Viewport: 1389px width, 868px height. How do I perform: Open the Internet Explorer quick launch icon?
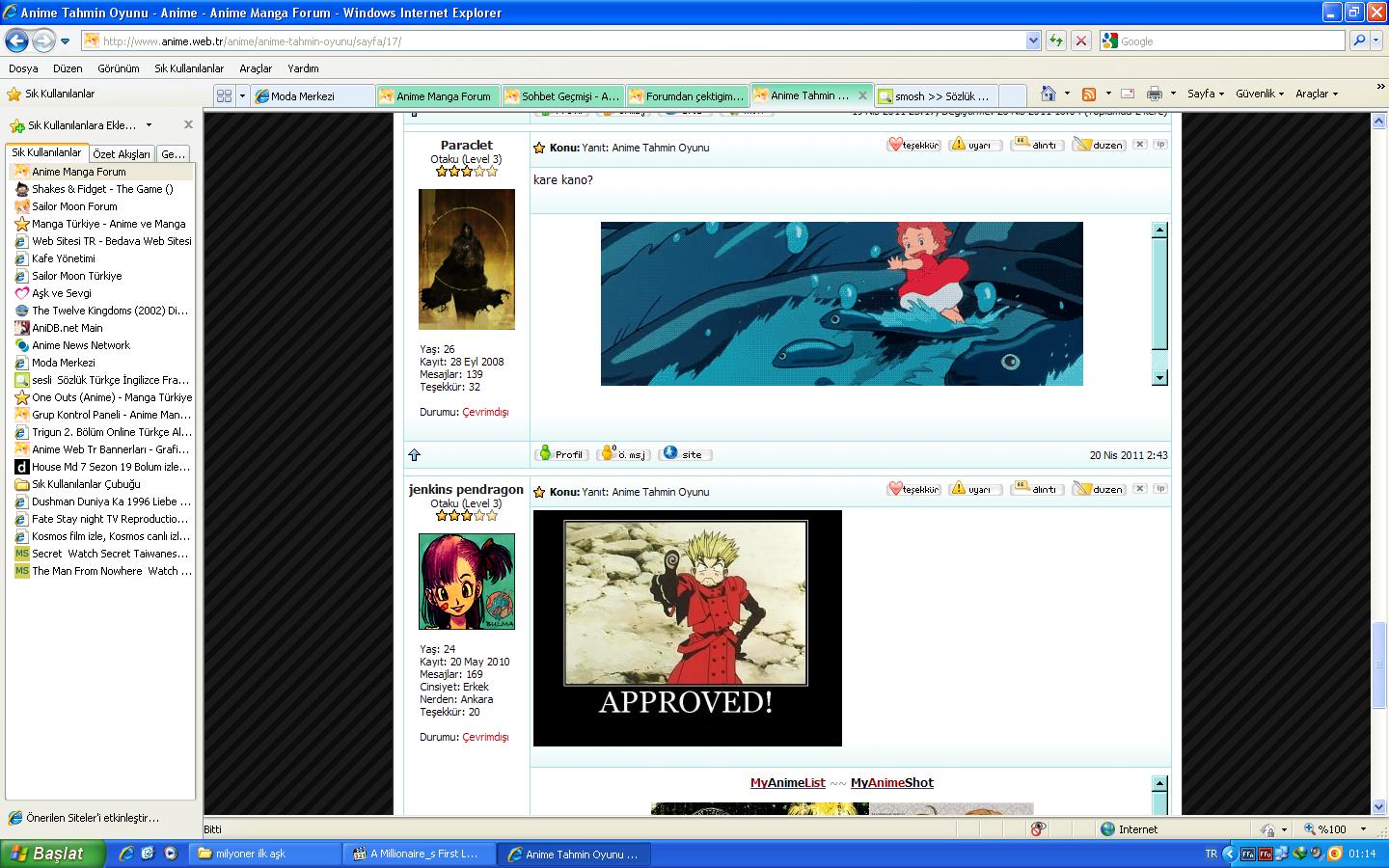point(125,854)
